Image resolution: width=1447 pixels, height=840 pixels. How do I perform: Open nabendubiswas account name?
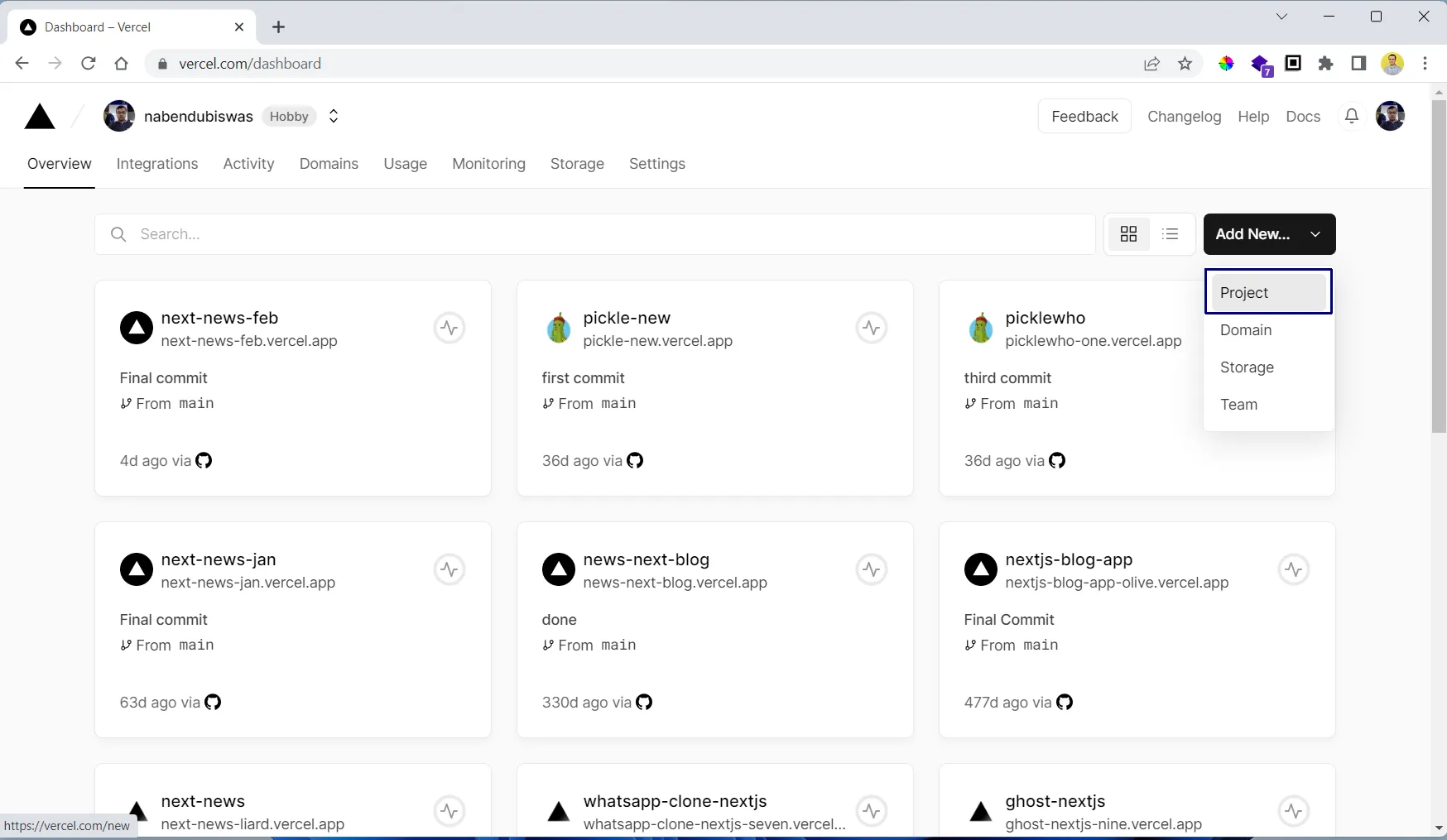click(199, 117)
